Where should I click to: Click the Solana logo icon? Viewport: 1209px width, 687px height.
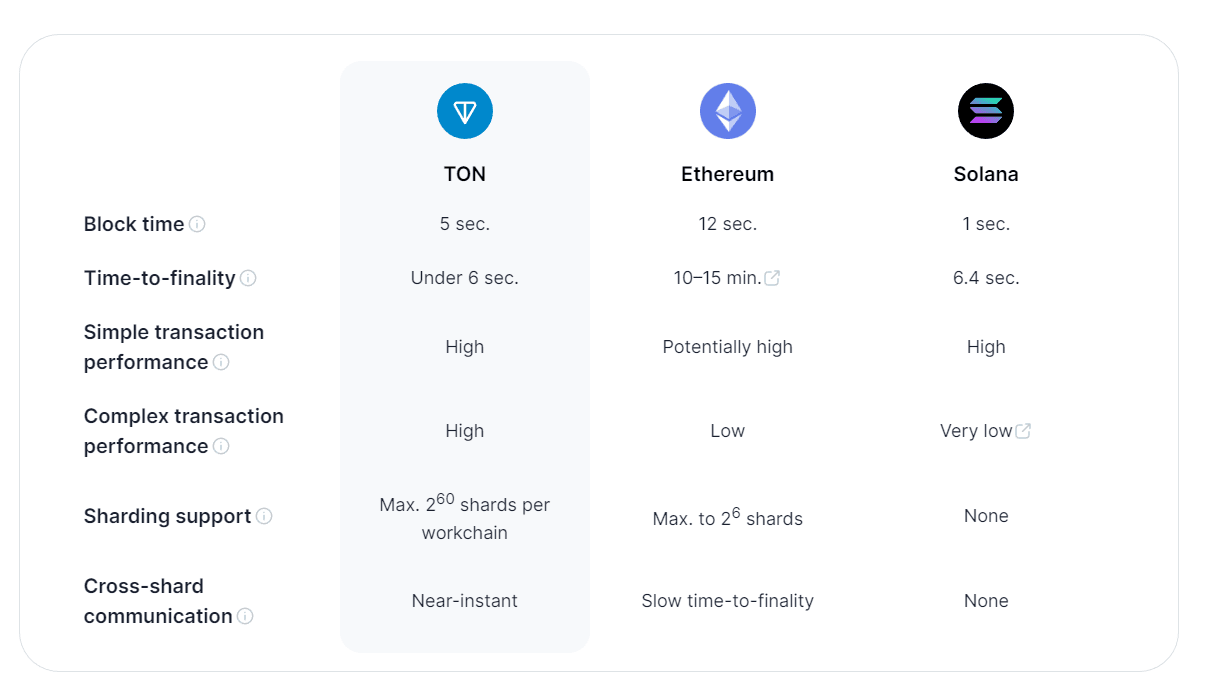click(986, 111)
